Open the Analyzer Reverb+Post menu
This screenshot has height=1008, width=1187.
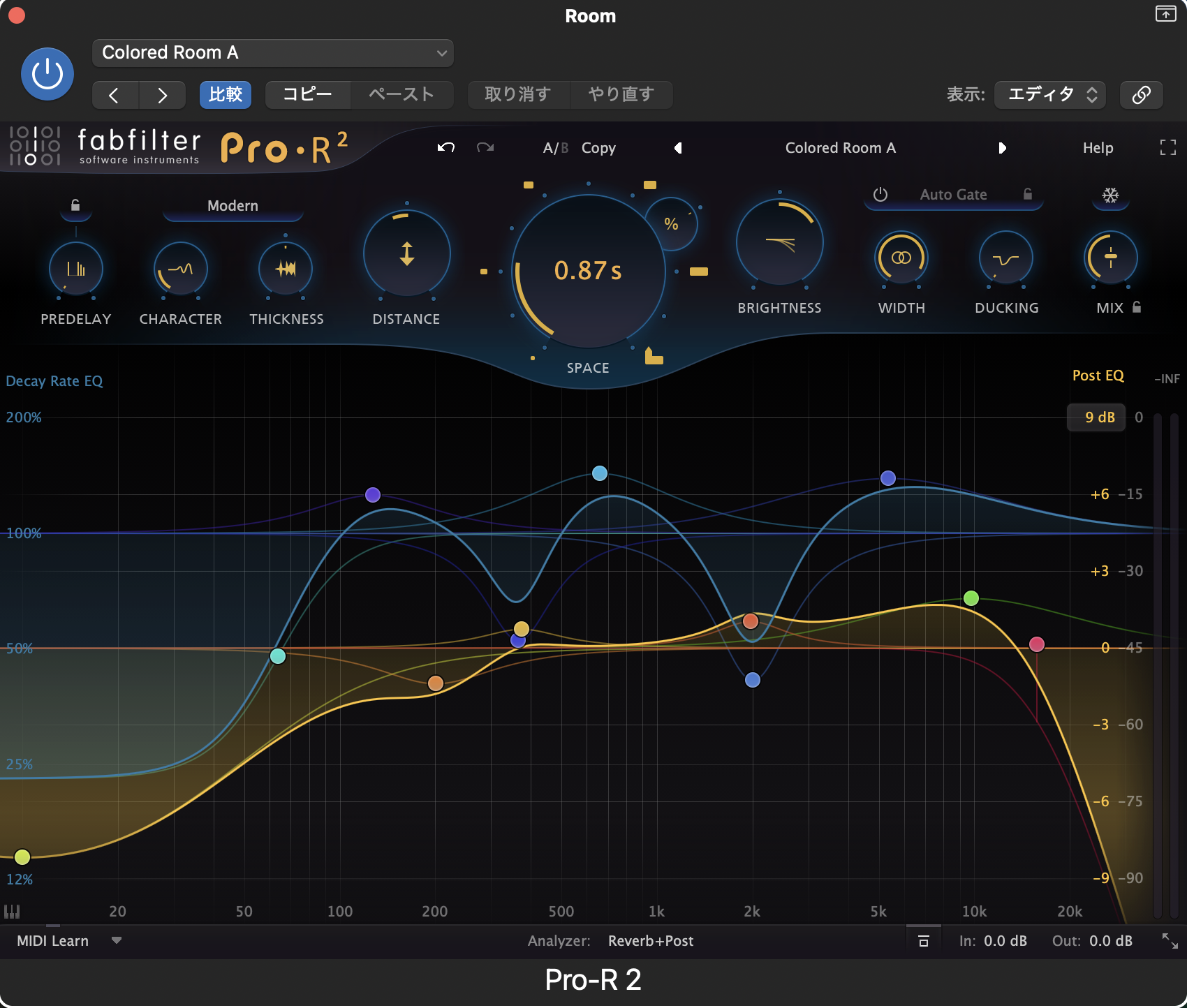651,941
